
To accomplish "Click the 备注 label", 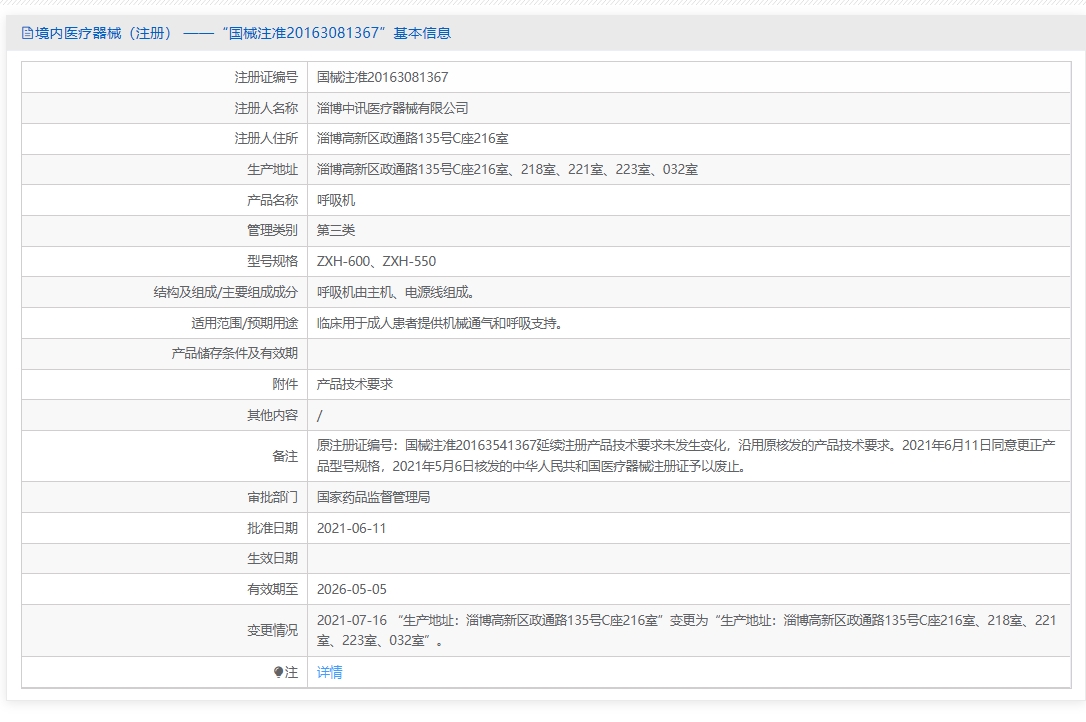I will [x=285, y=456].
